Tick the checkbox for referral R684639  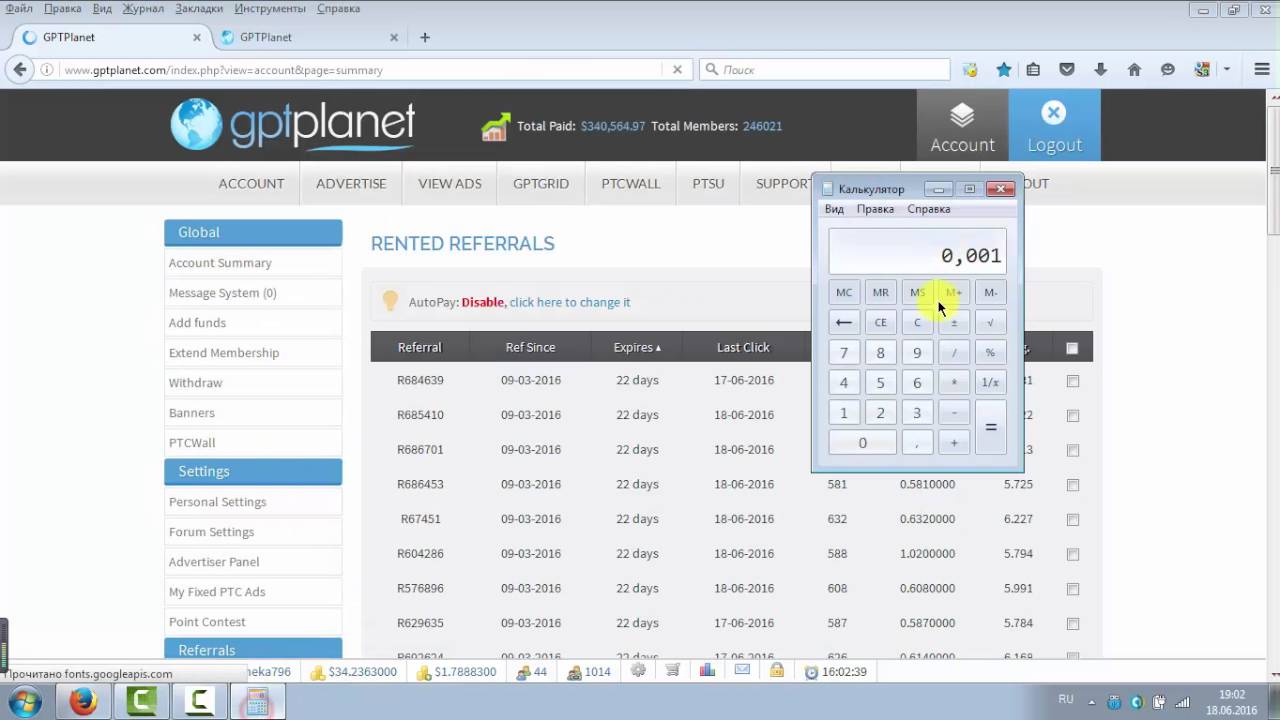(1073, 381)
